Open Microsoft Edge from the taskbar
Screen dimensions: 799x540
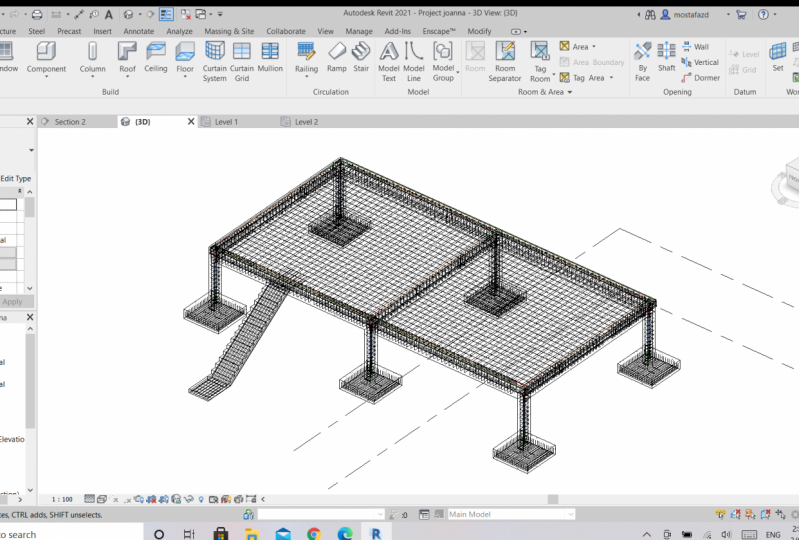(x=345, y=533)
